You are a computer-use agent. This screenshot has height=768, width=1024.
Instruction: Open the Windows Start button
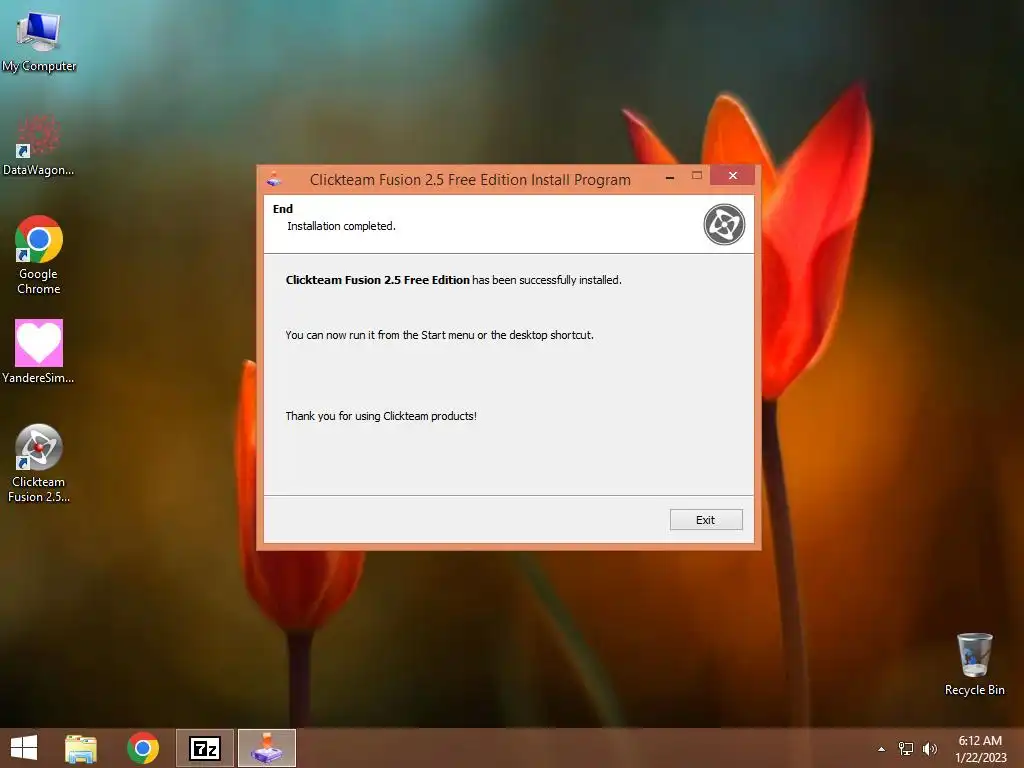click(24, 748)
